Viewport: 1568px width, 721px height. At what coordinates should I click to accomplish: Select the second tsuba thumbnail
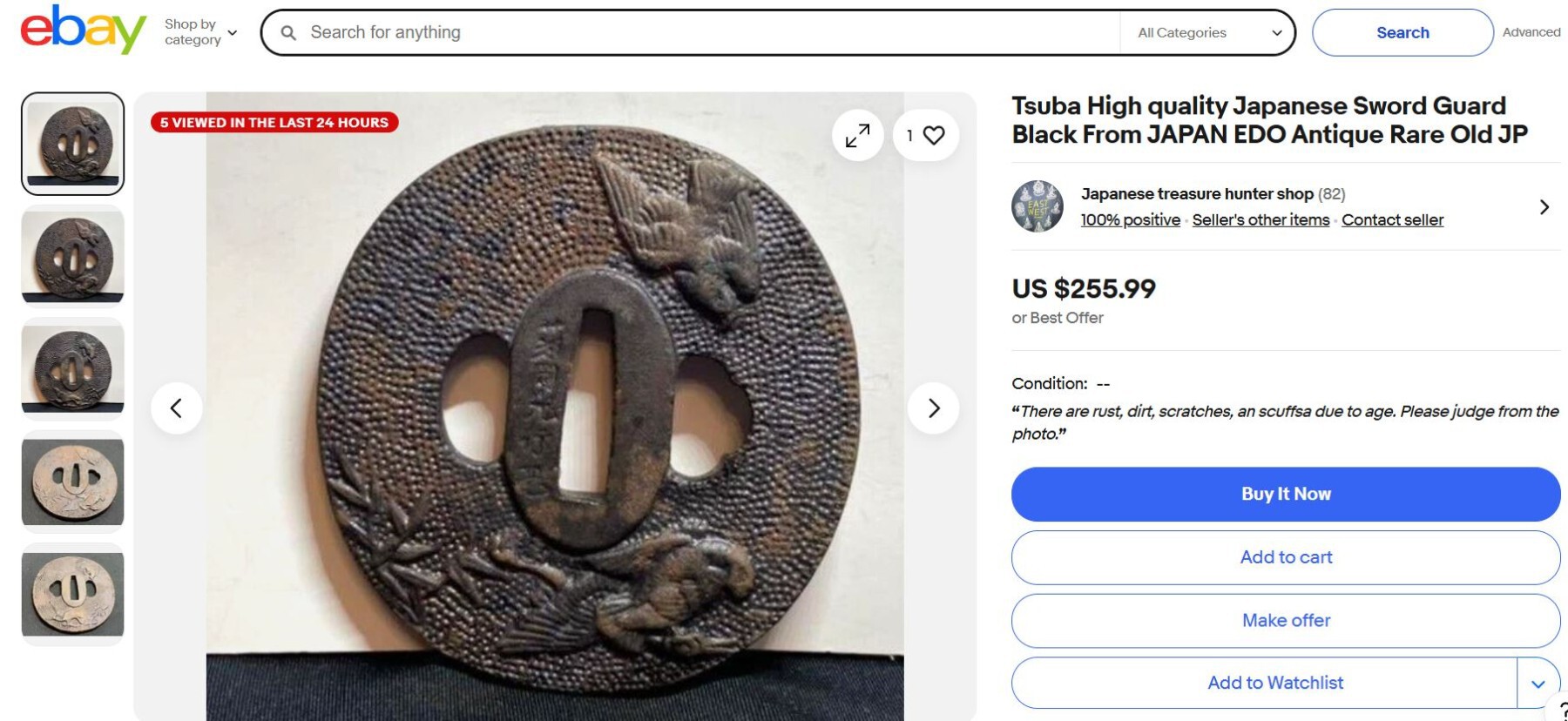coord(73,257)
